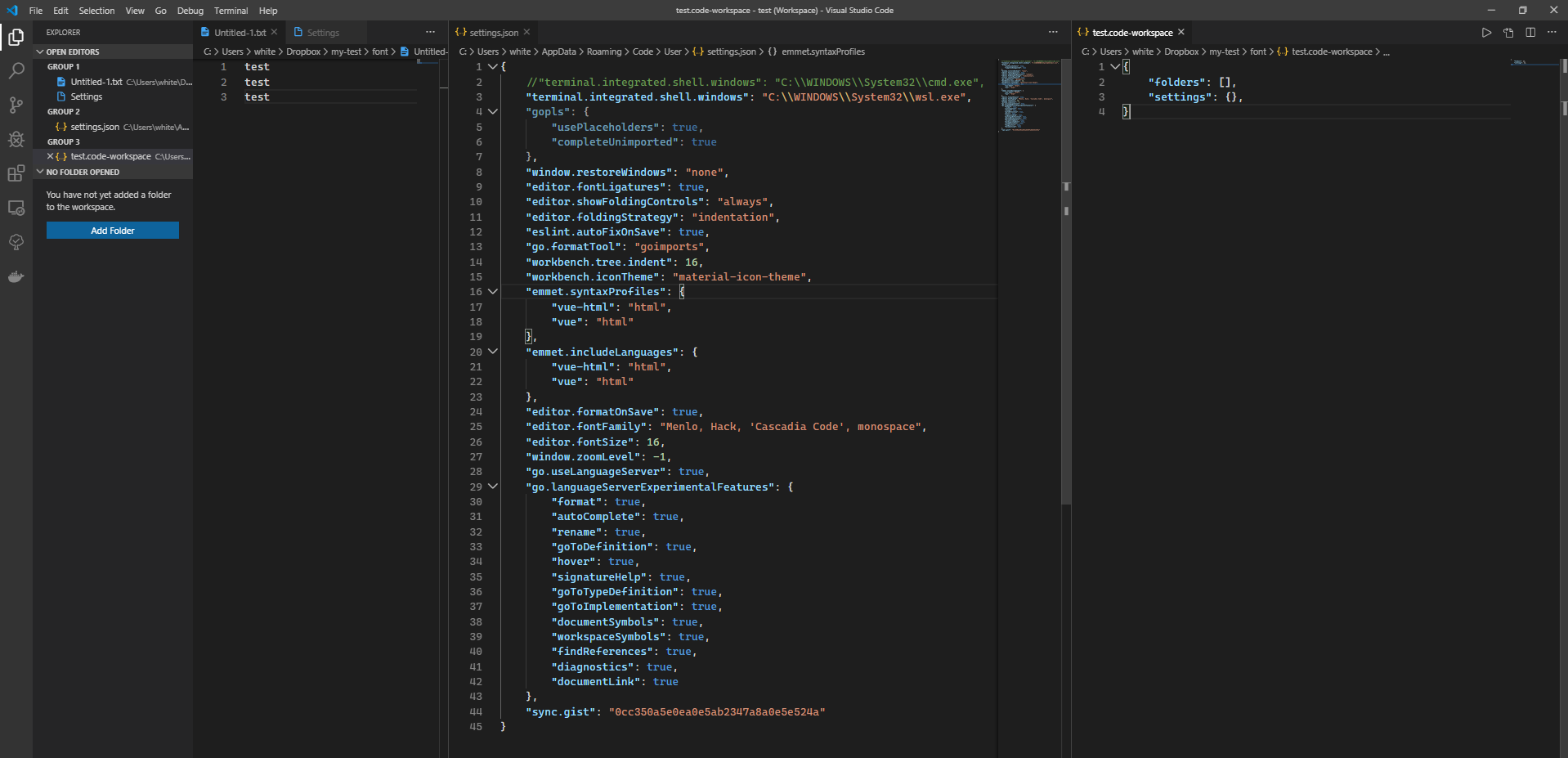Collapse line 4 gopls block via its chevron
Image resolution: width=1568 pixels, height=758 pixels.
(493, 111)
